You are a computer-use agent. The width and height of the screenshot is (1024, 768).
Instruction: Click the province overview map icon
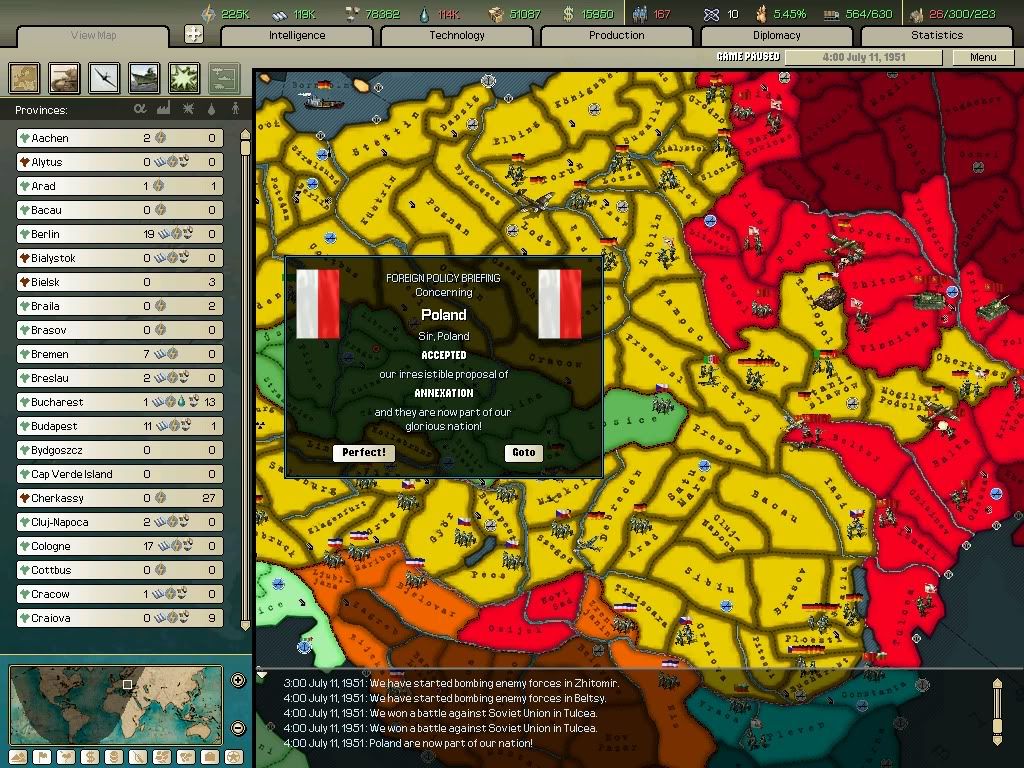pyautogui.click(x=25, y=78)
